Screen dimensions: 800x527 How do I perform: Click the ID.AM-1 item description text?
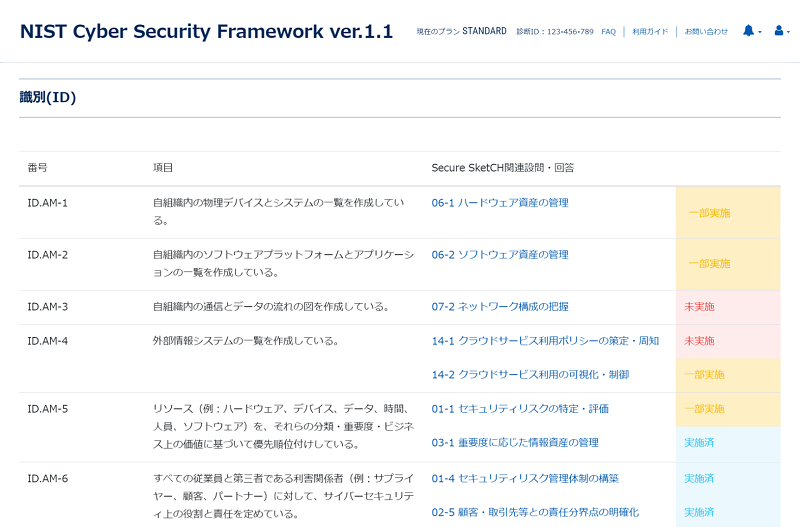[279, 212]
